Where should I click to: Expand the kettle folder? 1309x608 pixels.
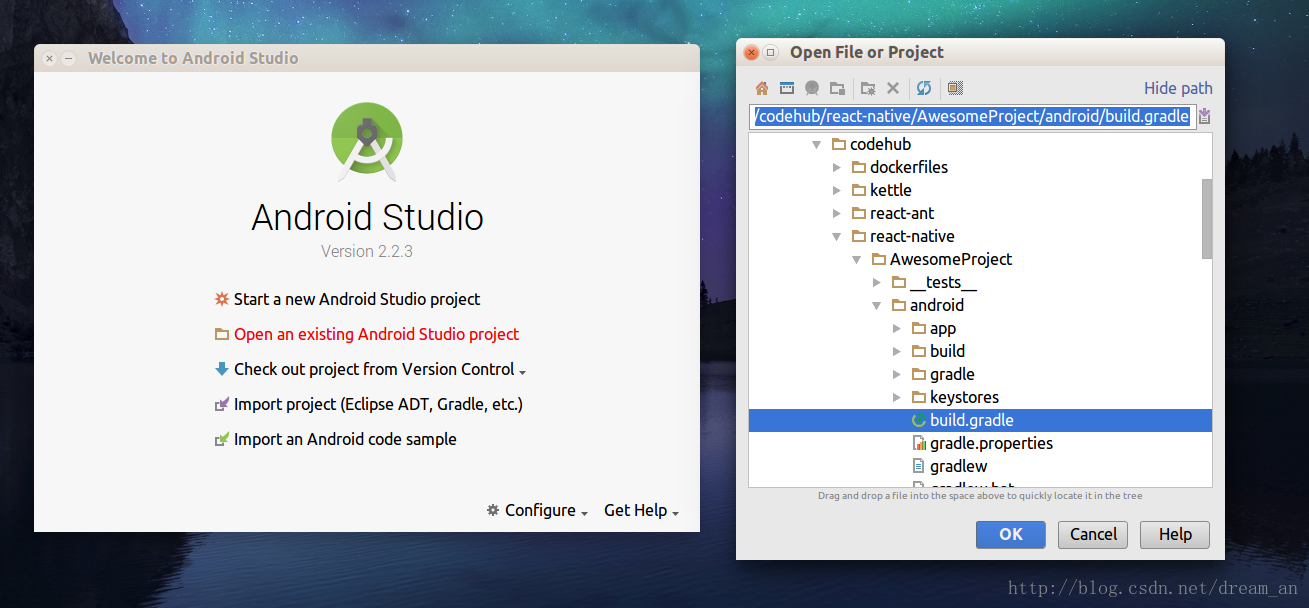[x=837, y=191]
